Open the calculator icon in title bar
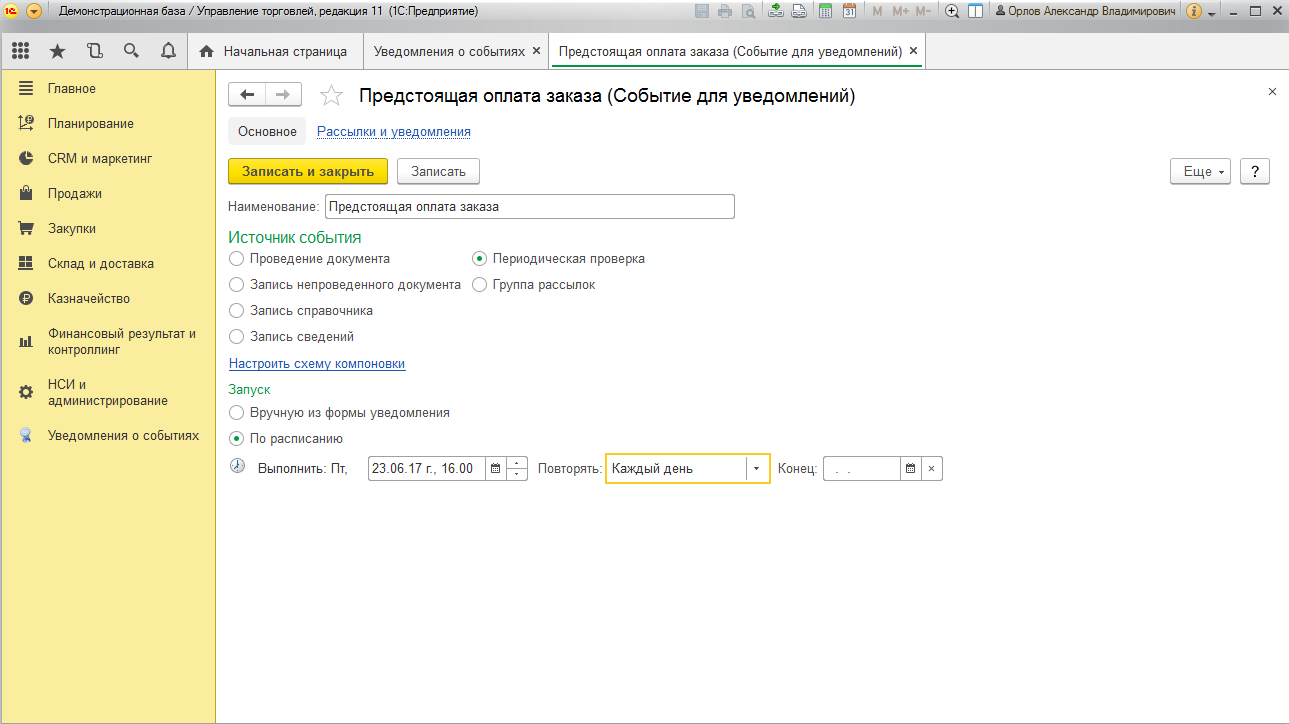The height and width of the screenshot is (724, 1289). pyautogui.click(x=826, y=11)
